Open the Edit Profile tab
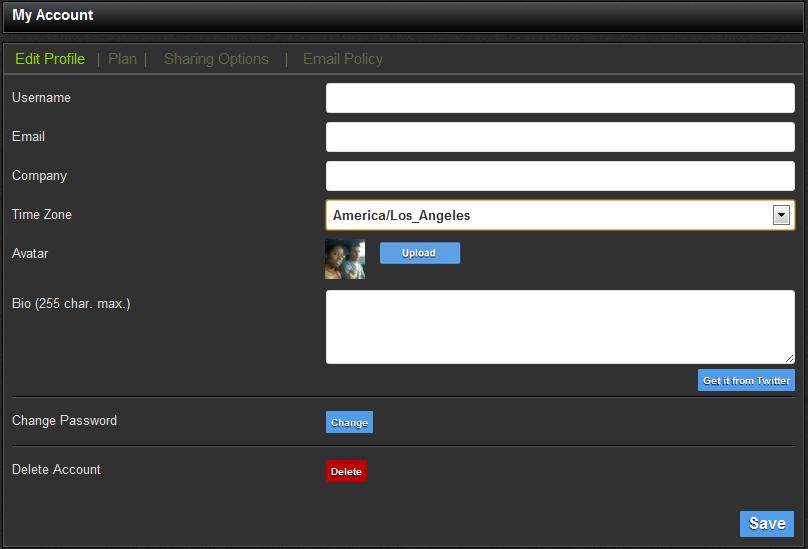 (x=50, y=59)
